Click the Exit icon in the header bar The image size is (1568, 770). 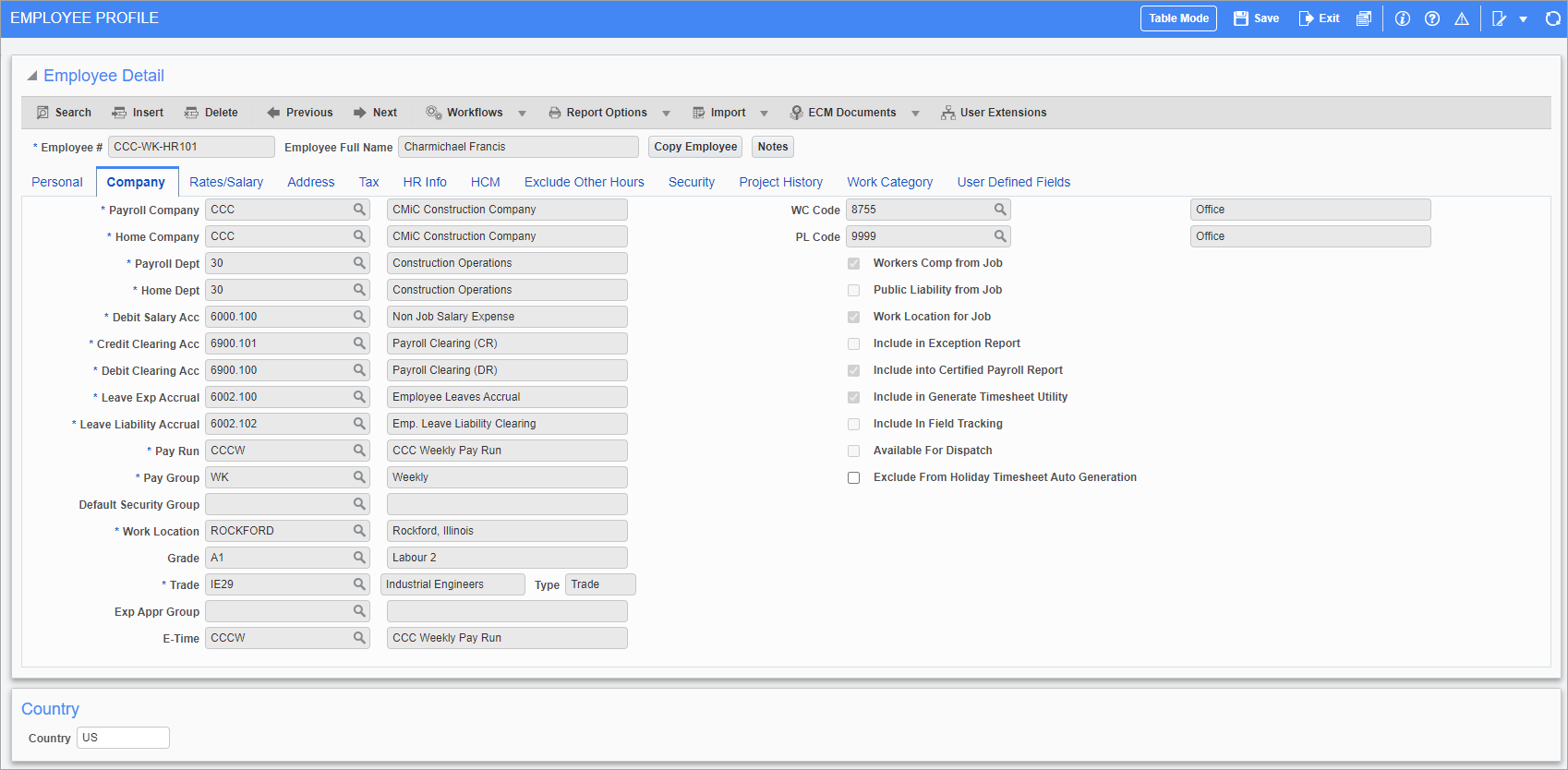point(1306,18)
